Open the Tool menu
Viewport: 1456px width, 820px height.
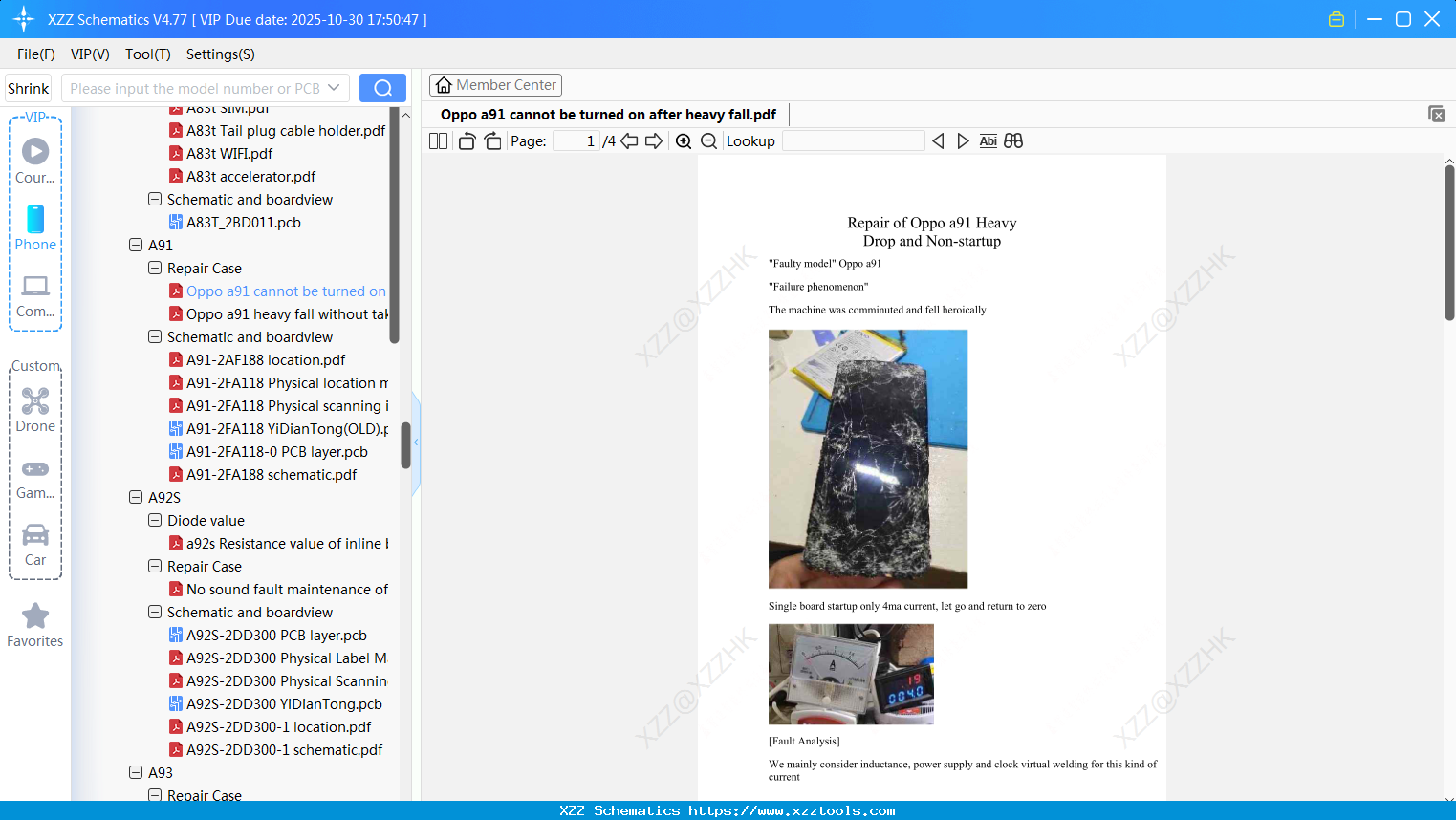(148, 54)
